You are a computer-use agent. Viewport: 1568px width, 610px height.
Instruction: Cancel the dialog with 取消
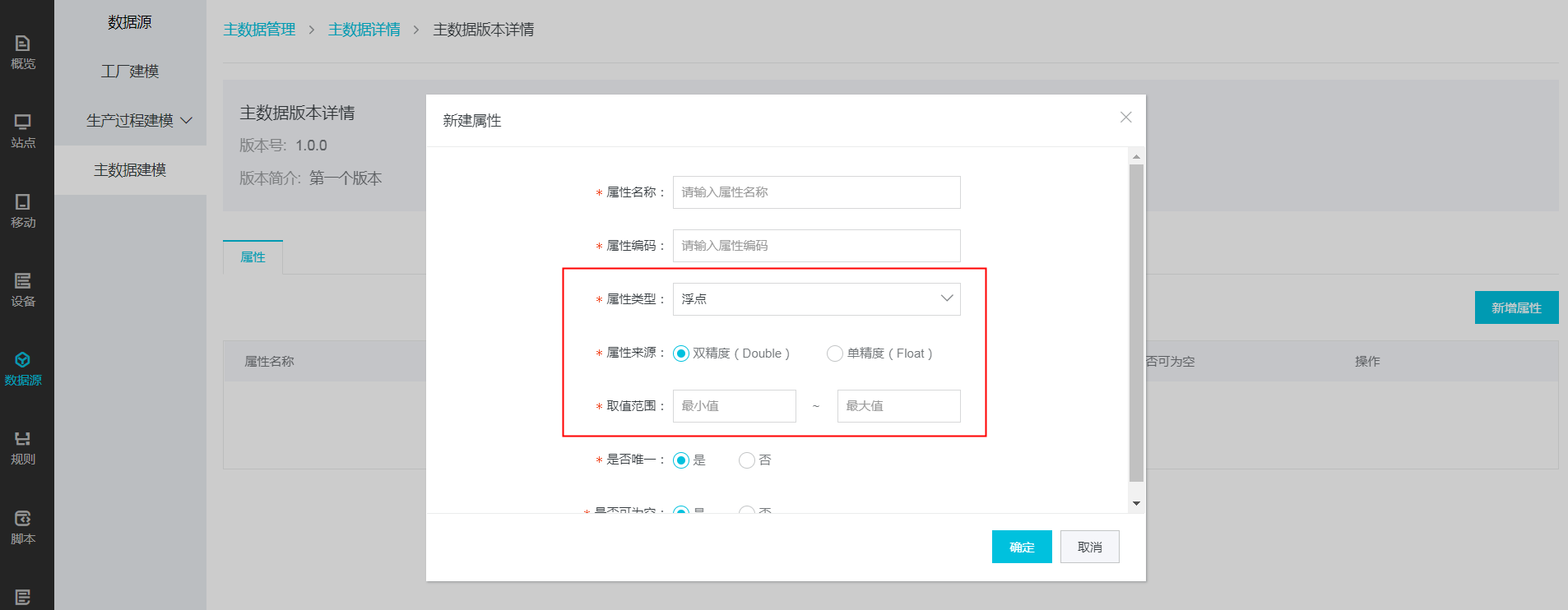1090,547
